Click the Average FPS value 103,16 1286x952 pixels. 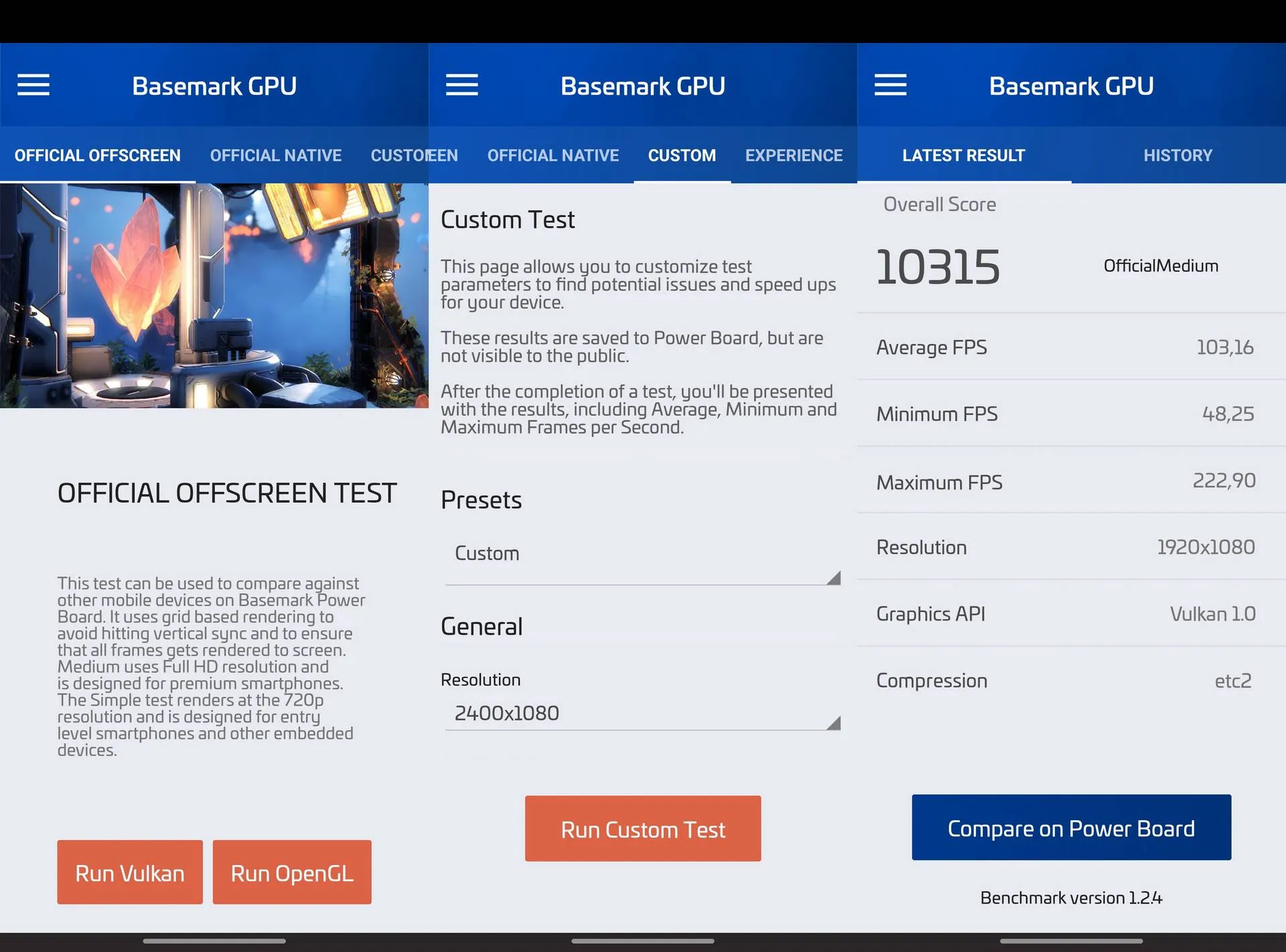tap(1225, 347)
